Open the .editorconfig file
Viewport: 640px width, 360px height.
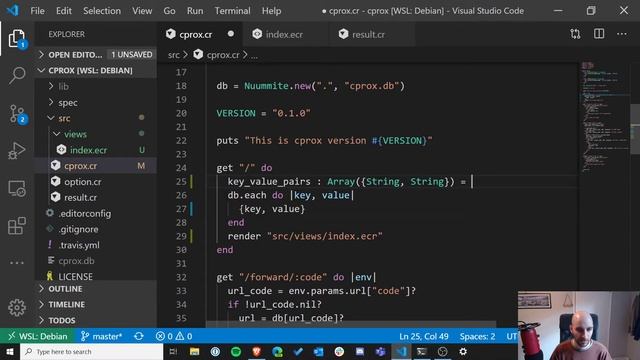coord(96,213)
